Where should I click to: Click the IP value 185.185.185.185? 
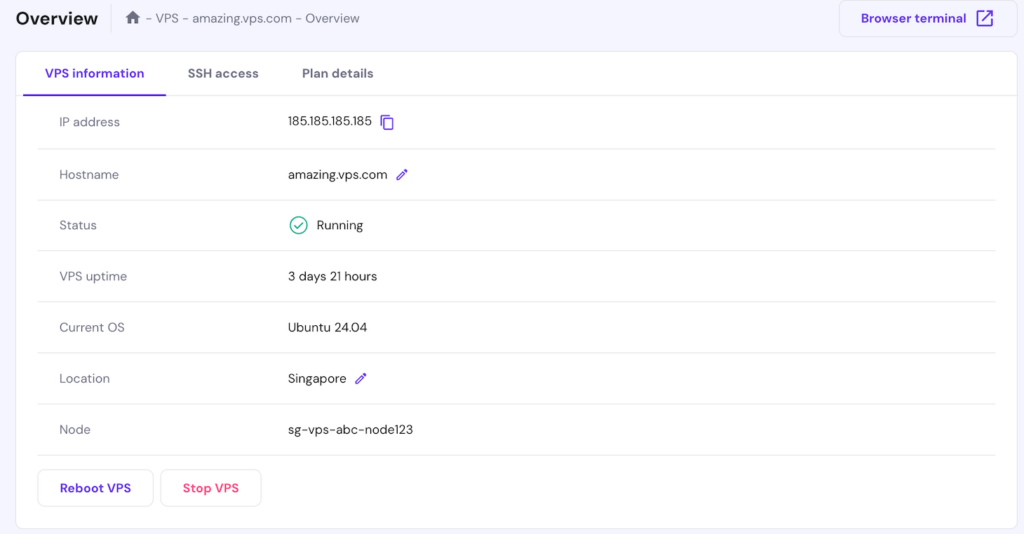pyautogui.click(x=330, y=121)
